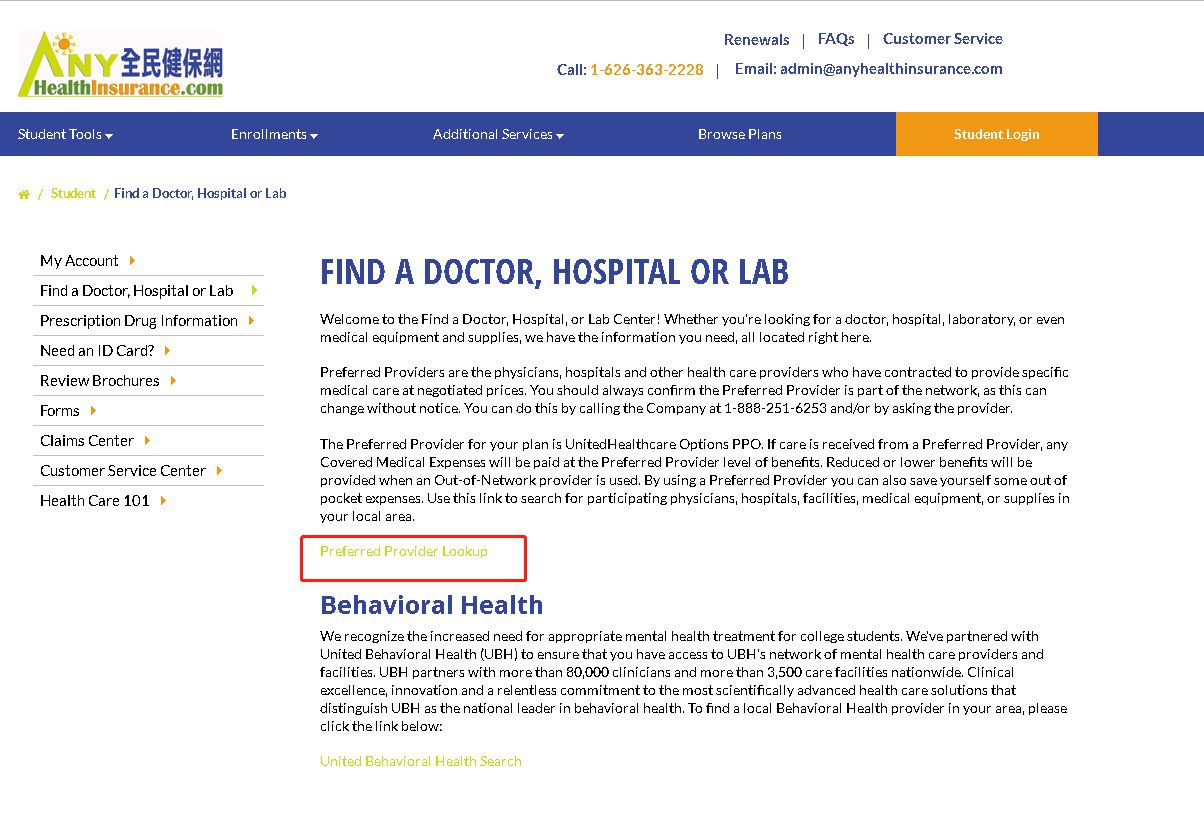Click the Behavioral Health heading

click(x=432, y=605)
